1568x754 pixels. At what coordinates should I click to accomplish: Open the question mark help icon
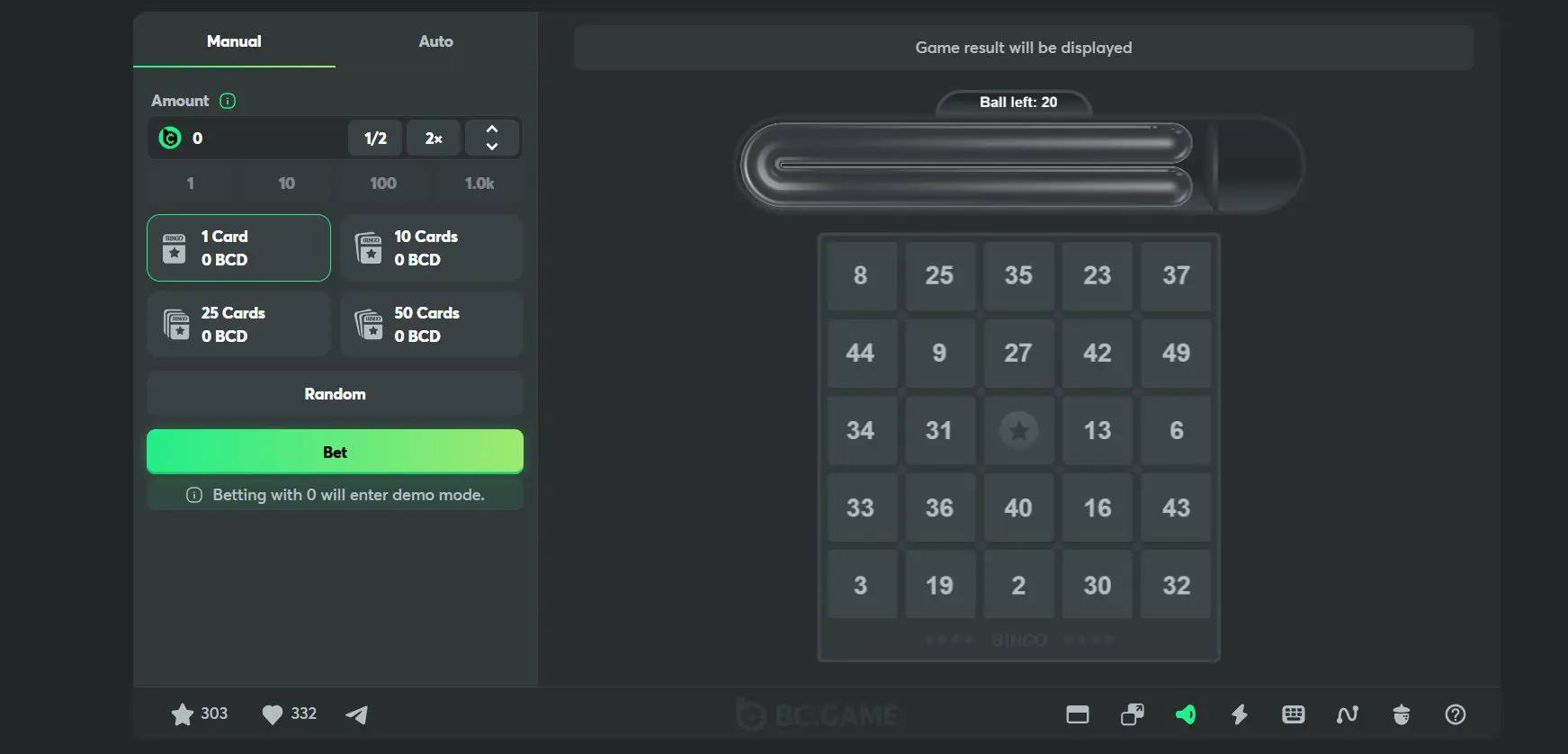coord(1456,714)
